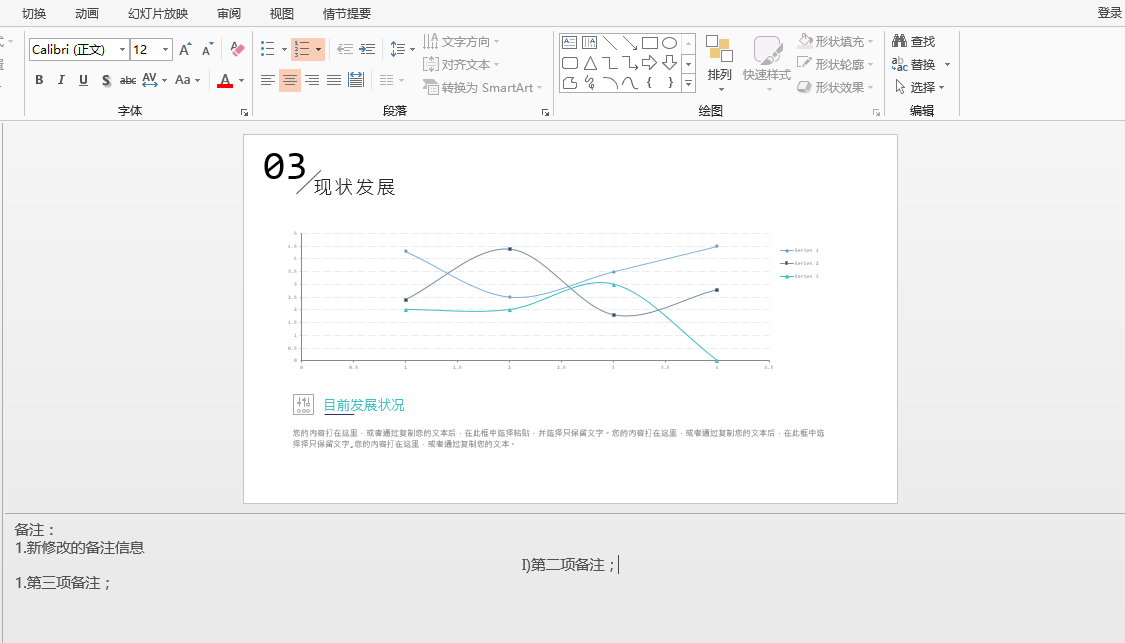Select the rectangle shape in gallery
Image resolution: width=1125 pixels, height=643 pixels.
pos(650,43)
